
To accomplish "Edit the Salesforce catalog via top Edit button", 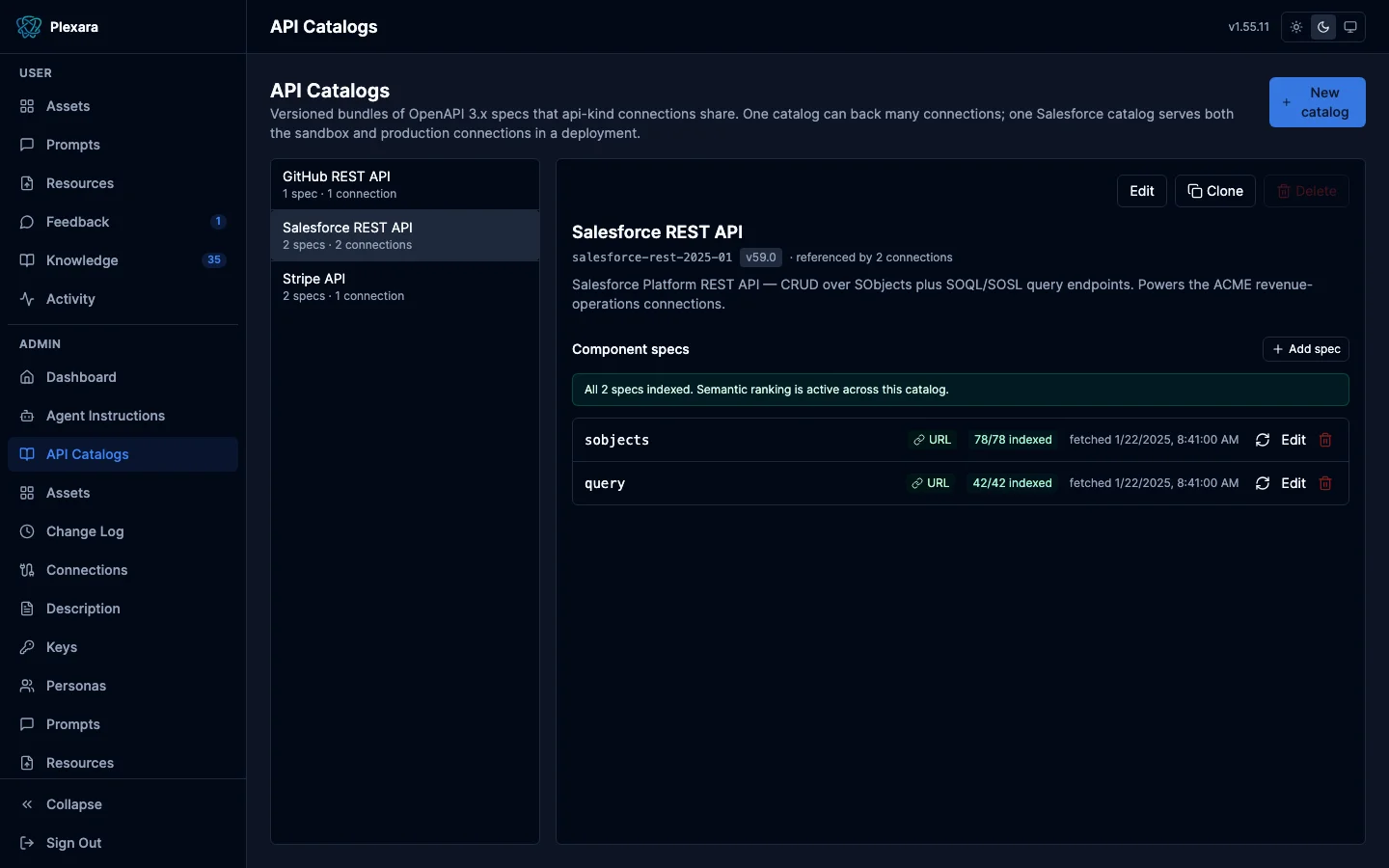I will pos(1142,191).
